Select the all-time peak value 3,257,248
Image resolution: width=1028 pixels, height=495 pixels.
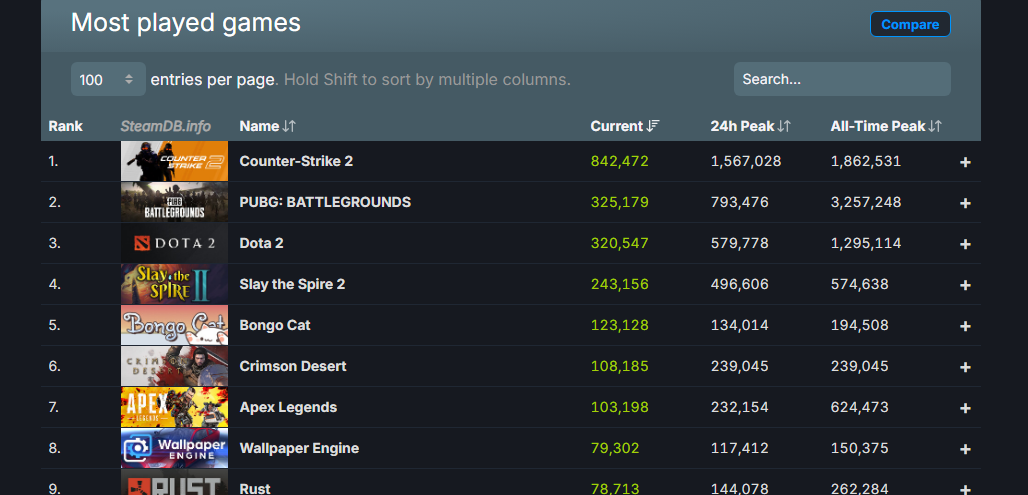(866, 202)
